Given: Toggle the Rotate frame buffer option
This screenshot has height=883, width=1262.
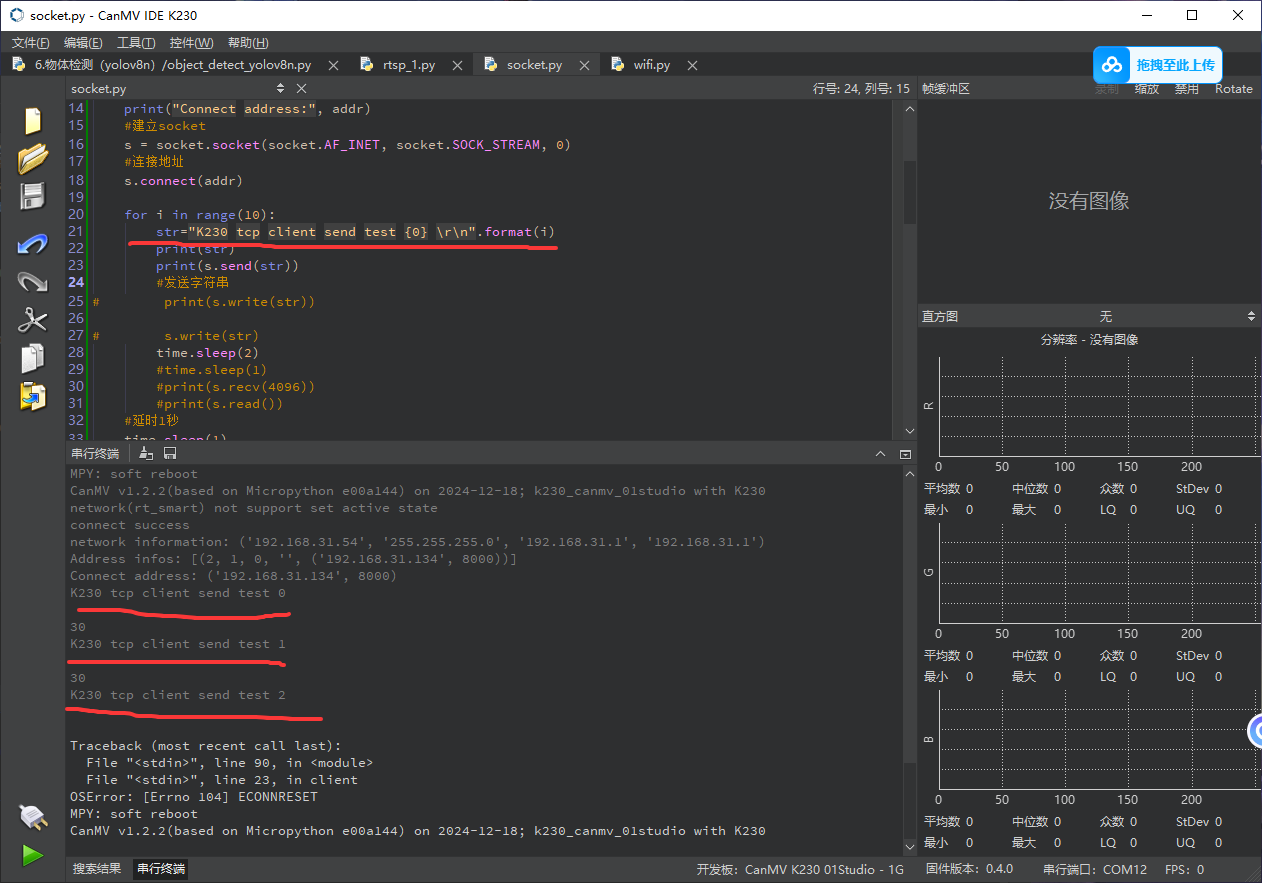Looking at the screenshot, I should 1233,89.
